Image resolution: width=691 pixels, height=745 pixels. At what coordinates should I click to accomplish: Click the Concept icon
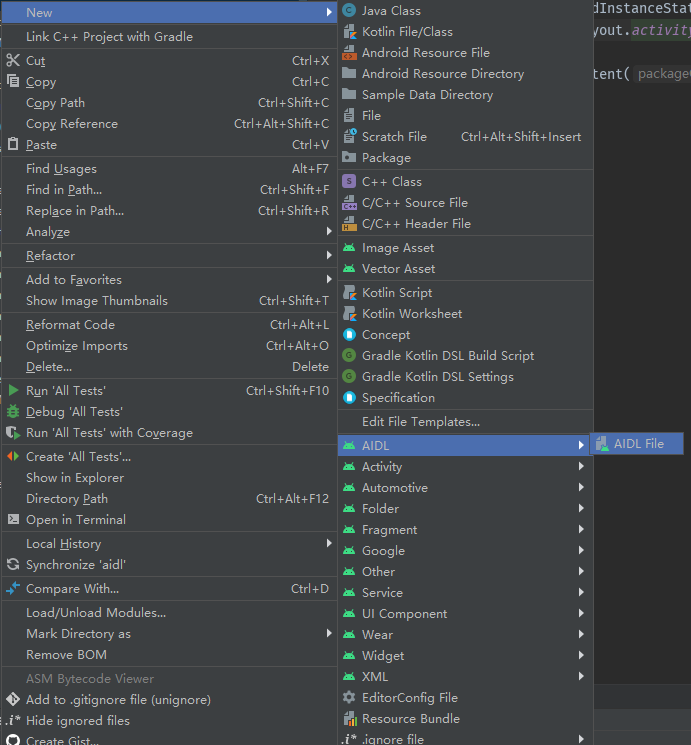tap(349, 334)
